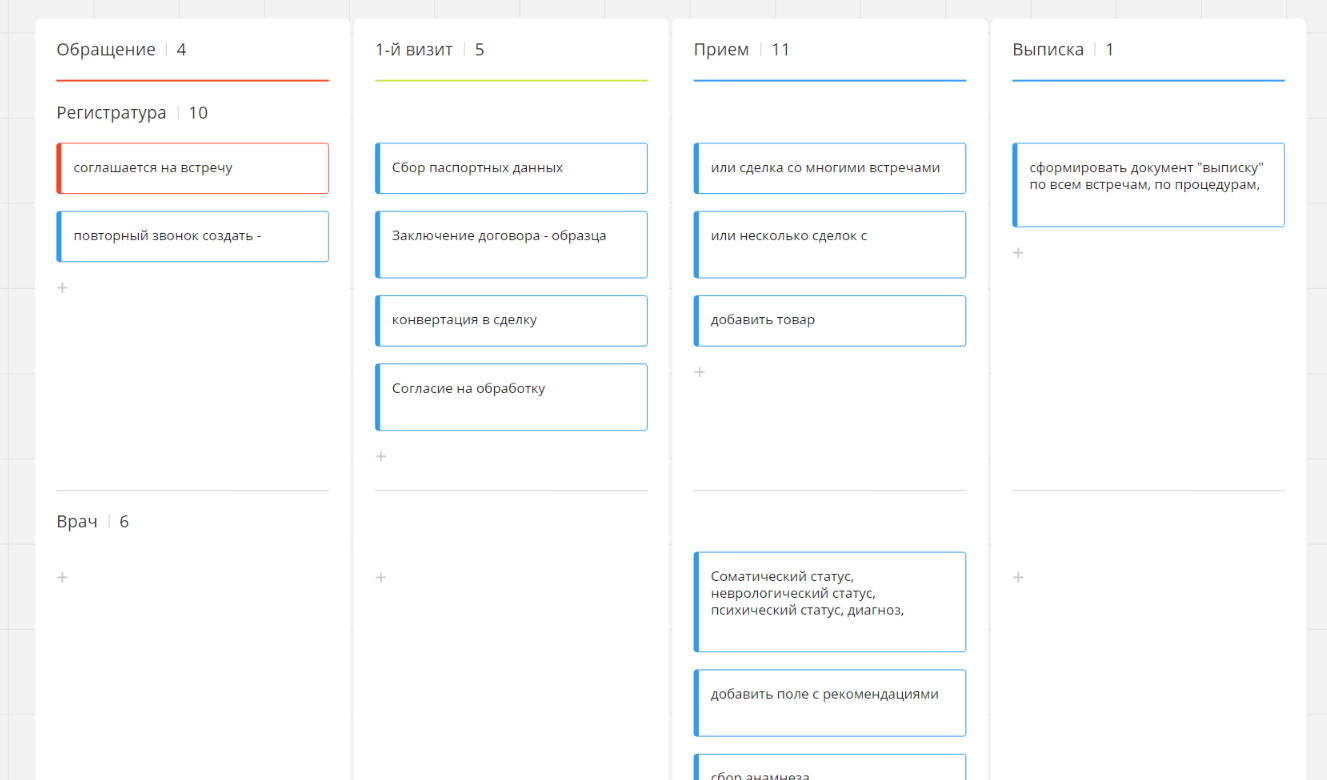Screen dimensions: 1327x780
Task: Click count '6' next to Врач
Action: pos(124,521)
